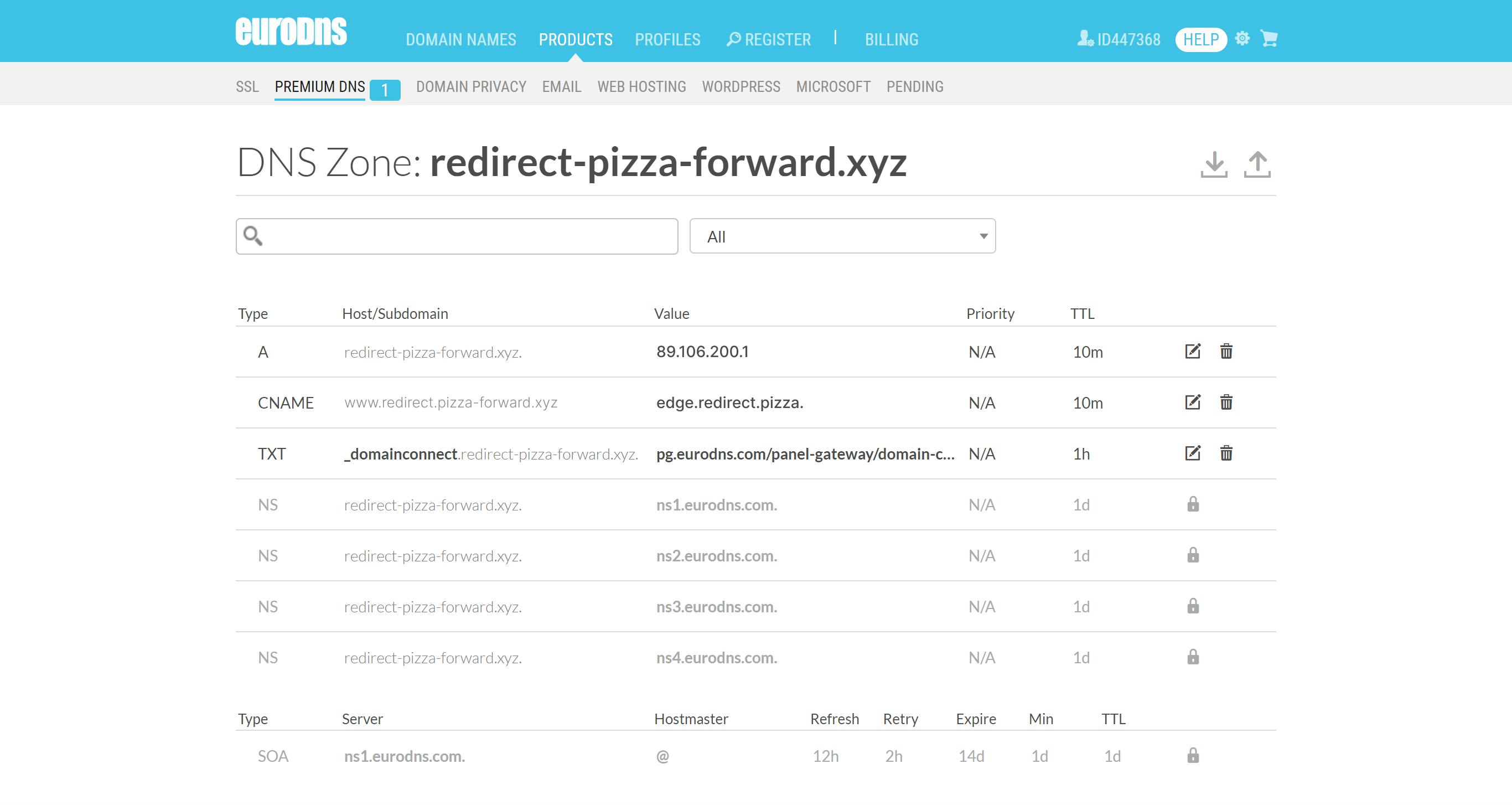The height and width of the screenshot is (805, 1512).
Task: Open the record type filter dropdown
Action: 842,236
